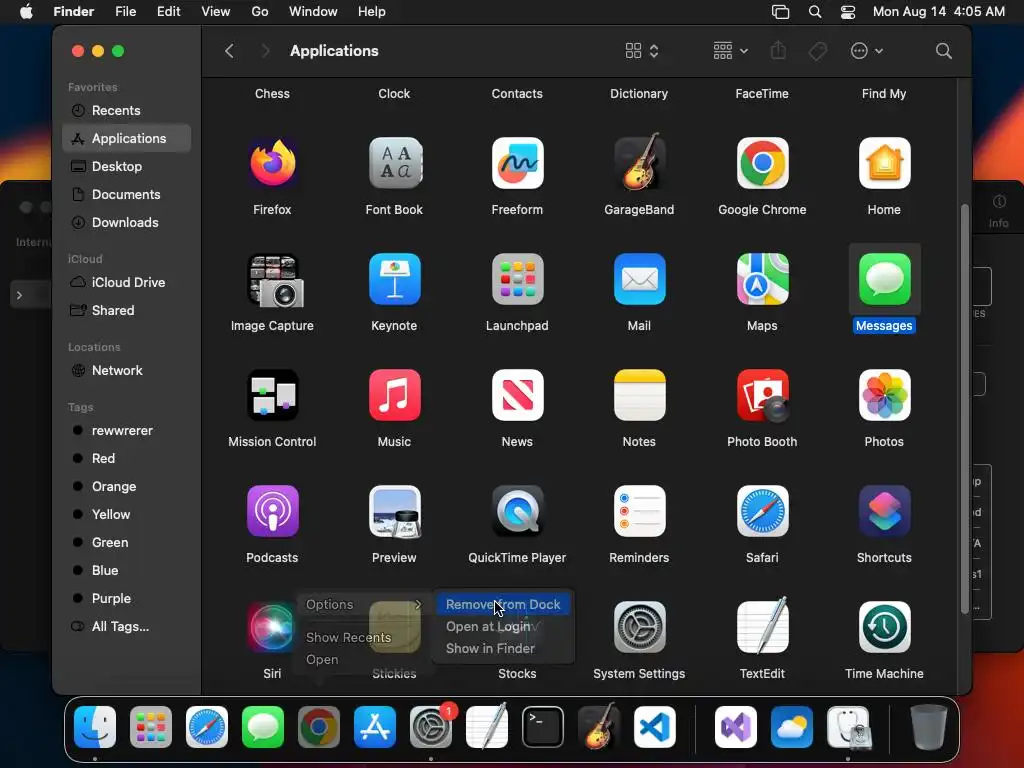Expand the Options submenu arrow

click(x=418, y=605)
